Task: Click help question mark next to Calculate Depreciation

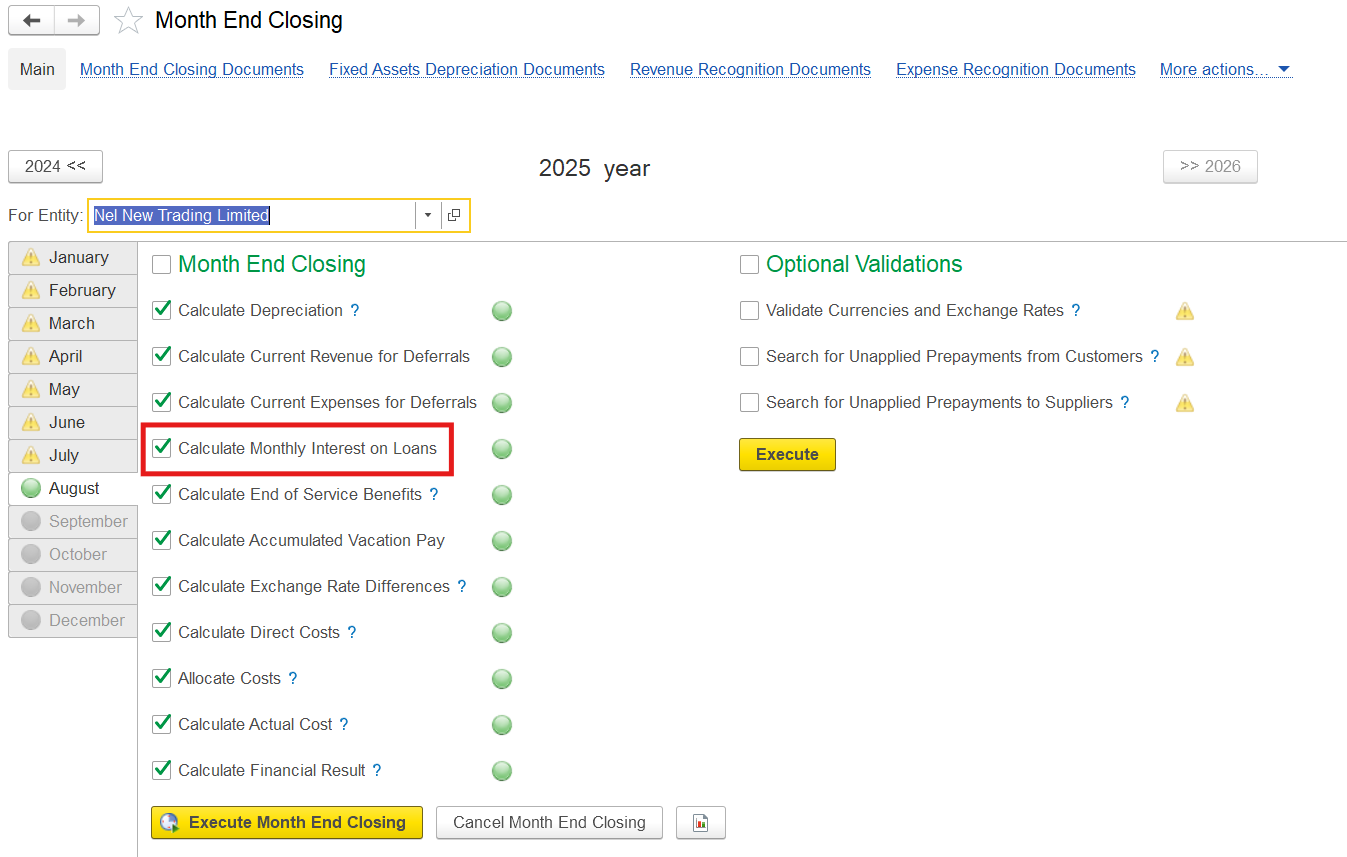Action: (x=355, y=311)
